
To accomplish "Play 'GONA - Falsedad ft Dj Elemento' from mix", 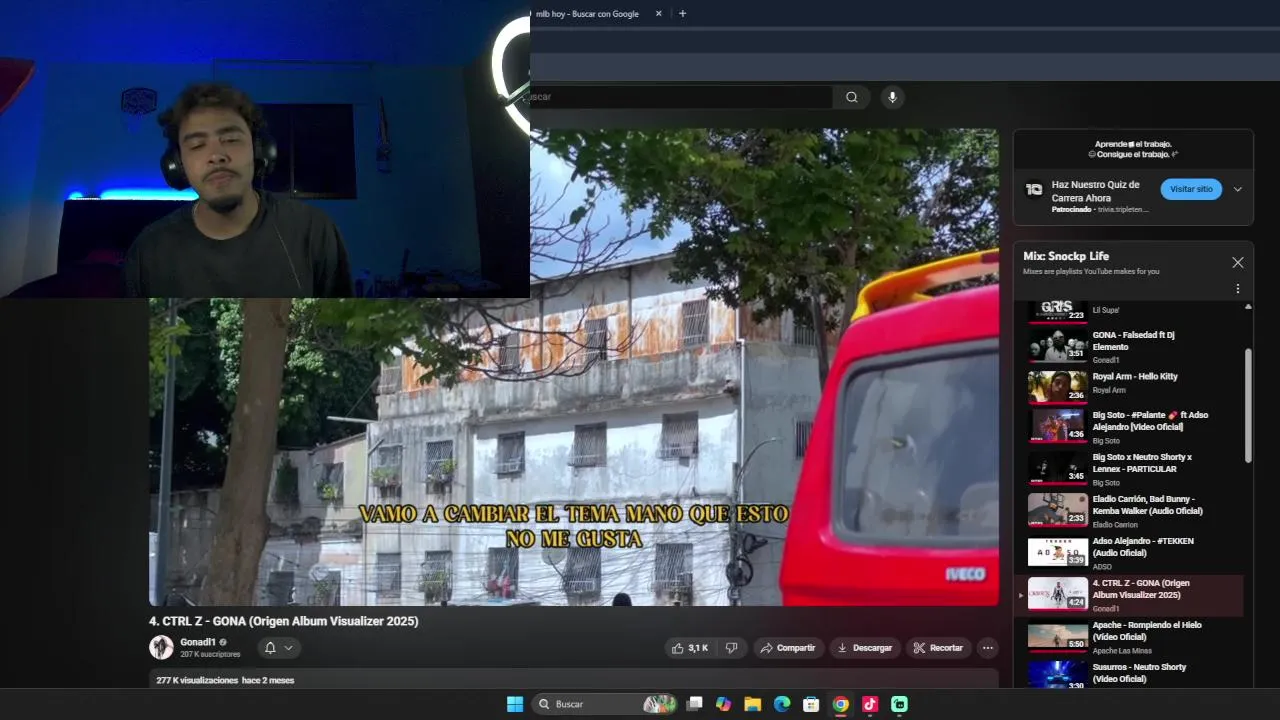I will coord(1130,346).
